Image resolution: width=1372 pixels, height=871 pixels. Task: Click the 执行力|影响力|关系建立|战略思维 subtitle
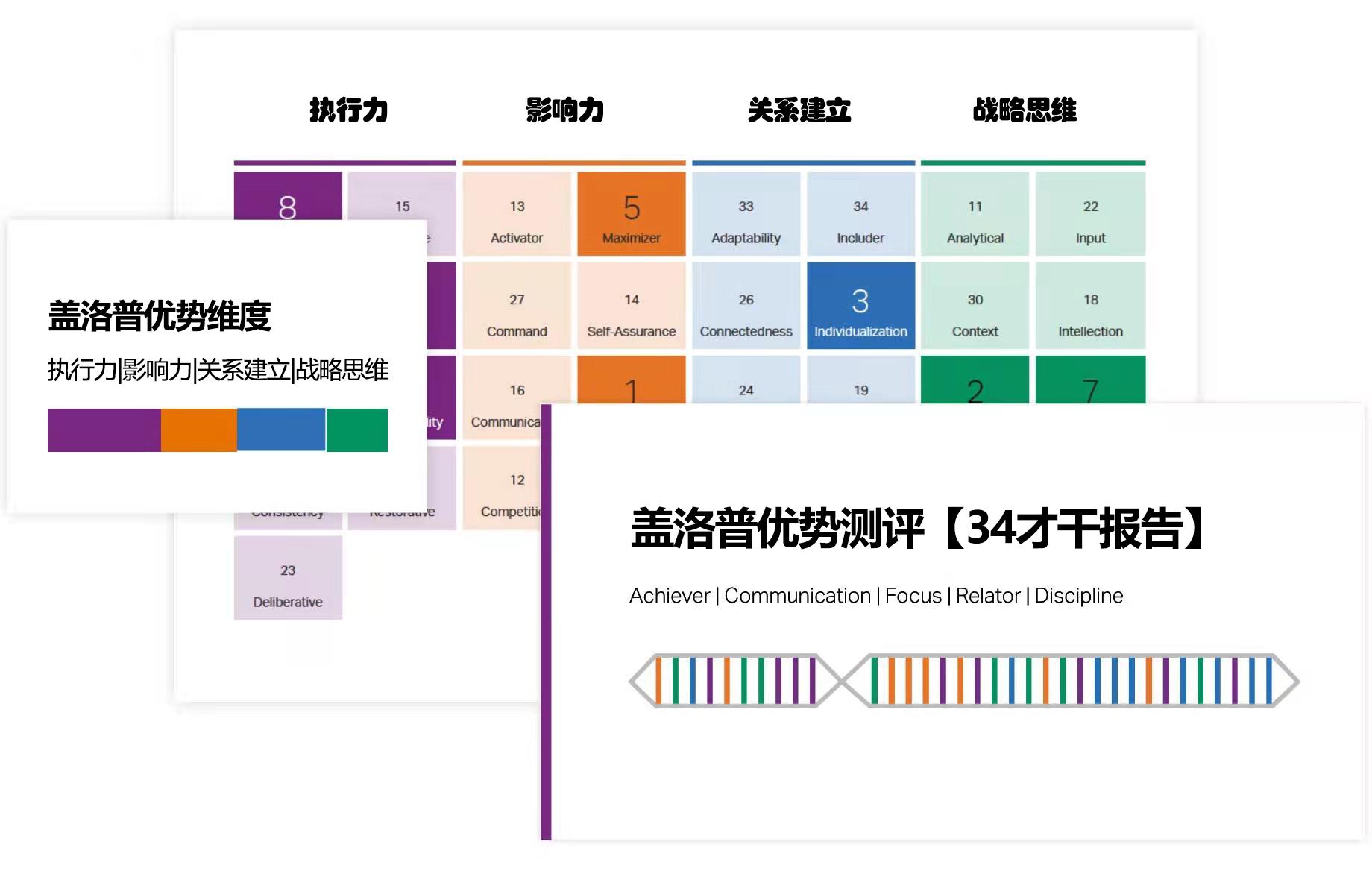tap(218, 370)
